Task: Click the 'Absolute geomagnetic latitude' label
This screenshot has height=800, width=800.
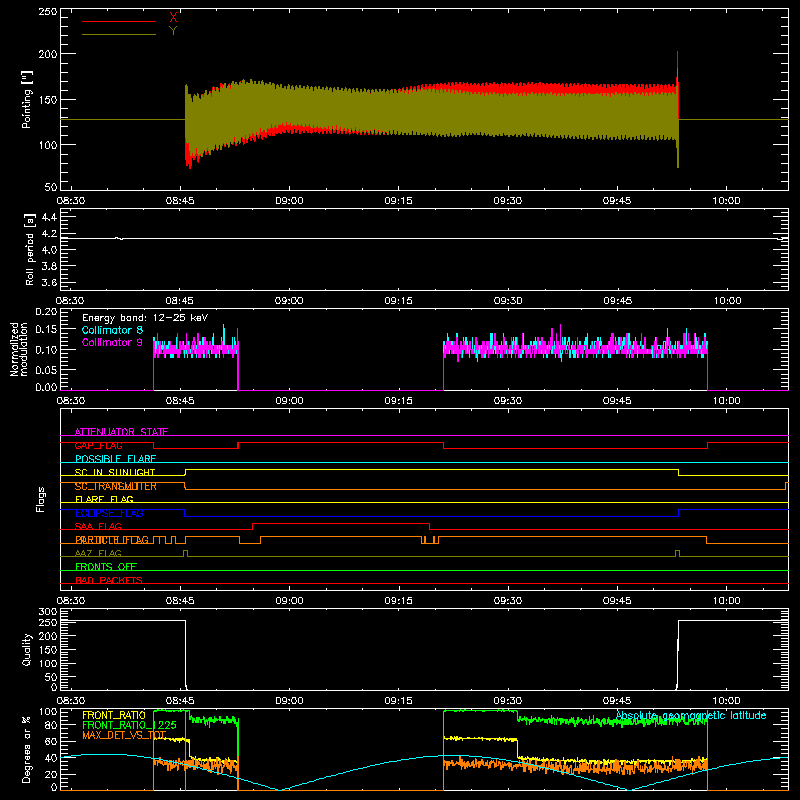Action: [x=691, y=715]
